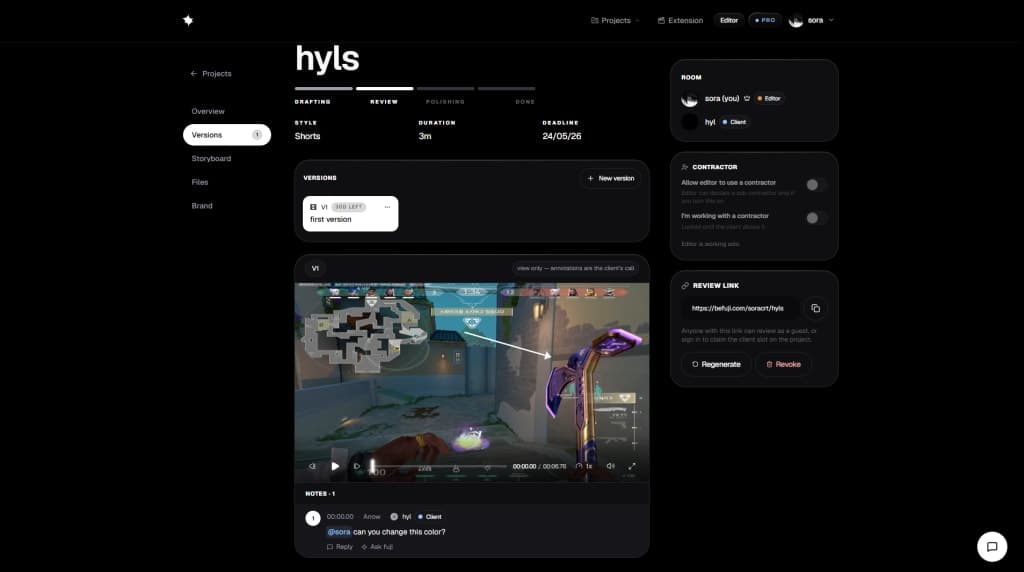The height and width of the screenshot is (572, 1024).
Task: Click the Versions count badge
Action: coord(257,135)
